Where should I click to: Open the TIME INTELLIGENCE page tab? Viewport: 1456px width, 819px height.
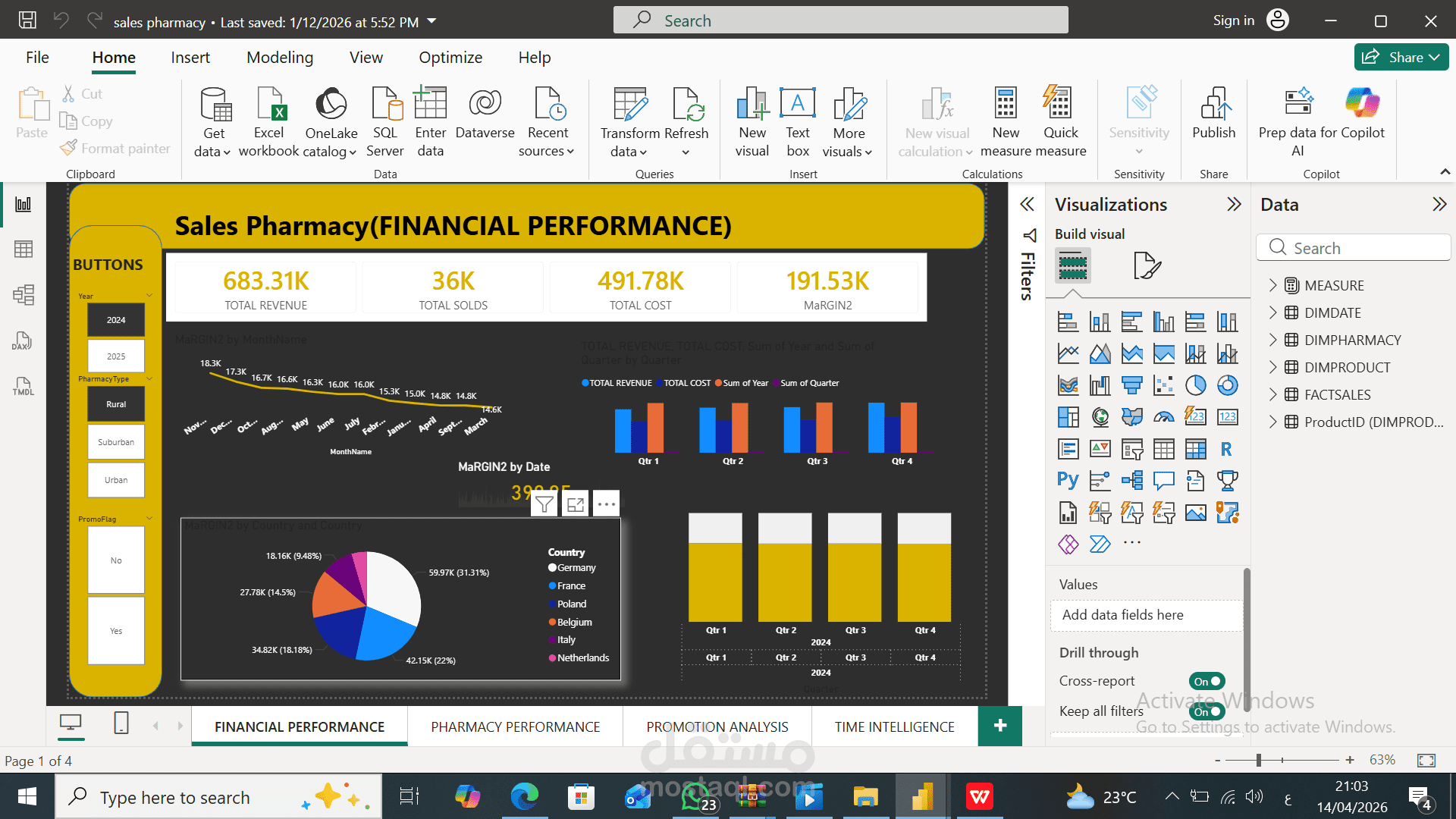point(895,726)
